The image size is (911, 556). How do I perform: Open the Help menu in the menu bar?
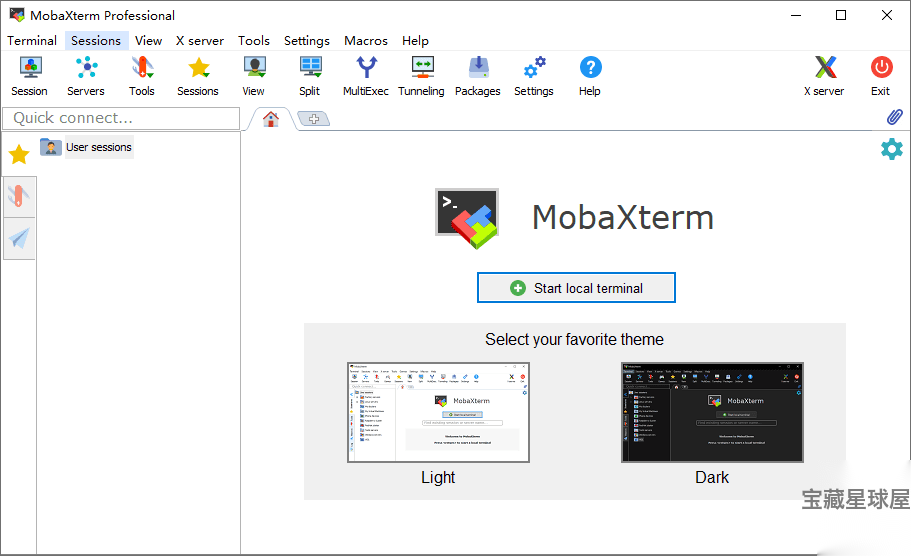[x=415, y=41]
